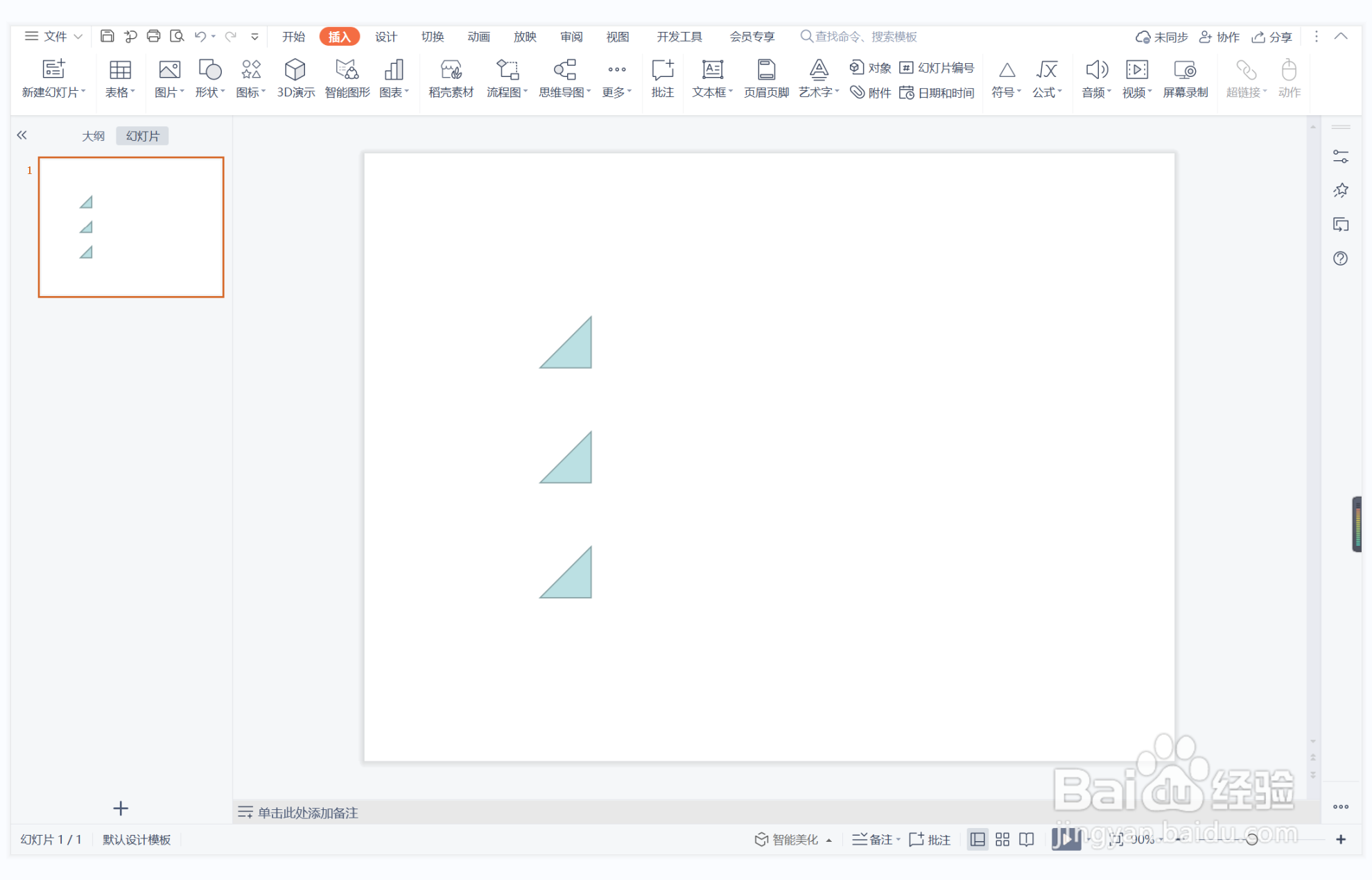Click the zoom slider handle
The width and height of the screenshot is (1372, 880).
pyautogui.click(x=1251, y=840)
